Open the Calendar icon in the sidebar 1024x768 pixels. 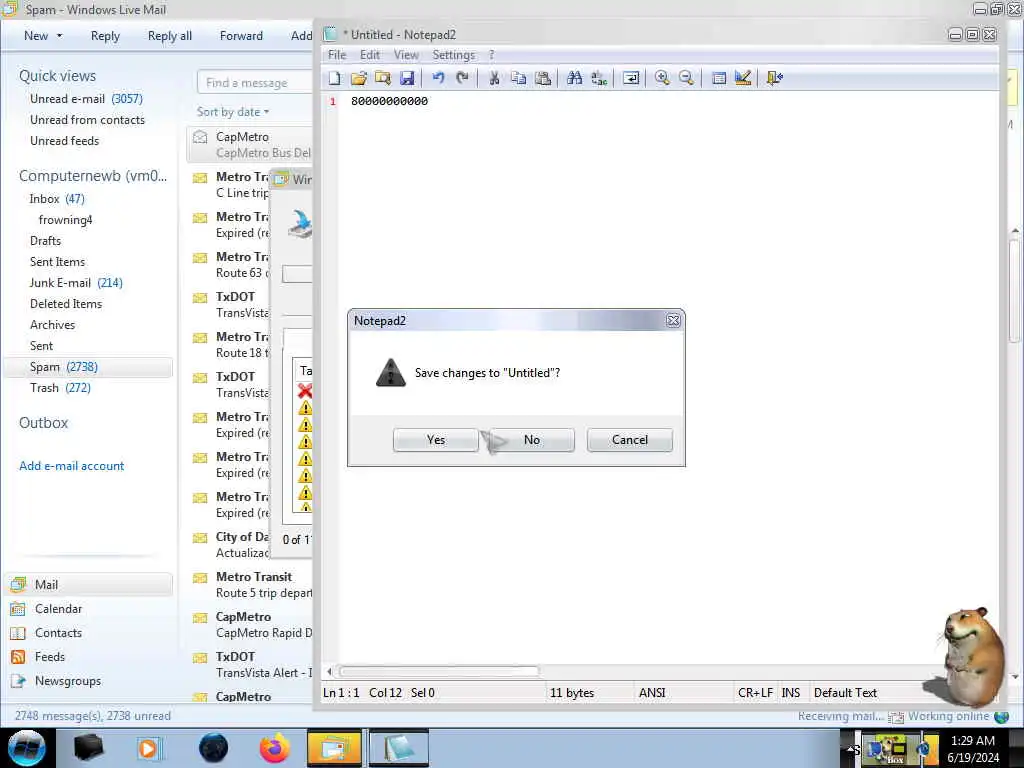(x=18, y=609)
